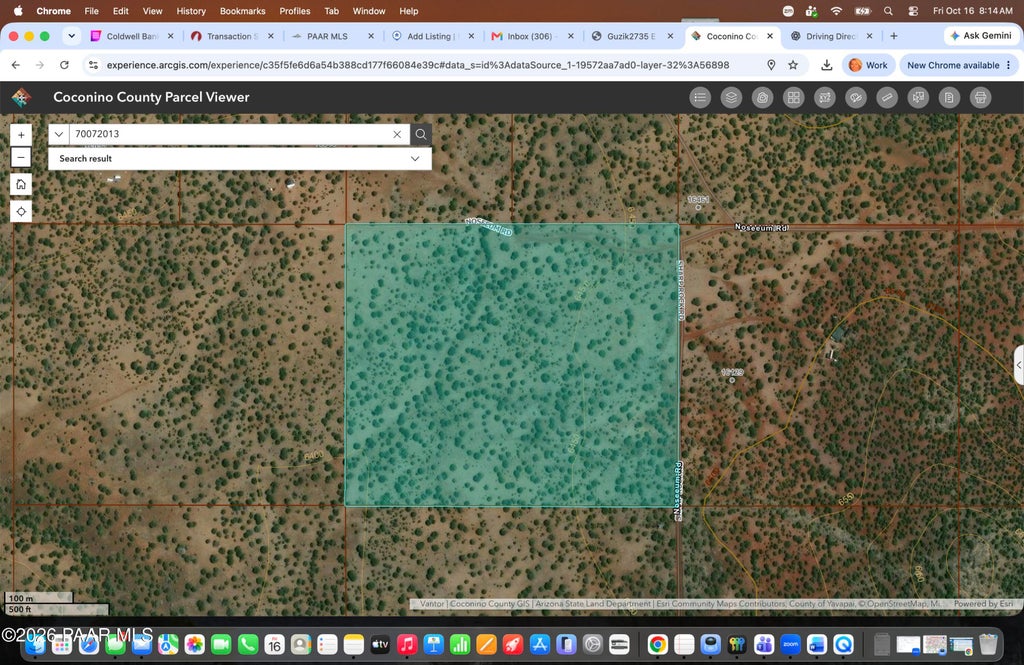Launch Music from the Dock
The width and height of the screenshot is (1024, 665).
pos(407,645)
